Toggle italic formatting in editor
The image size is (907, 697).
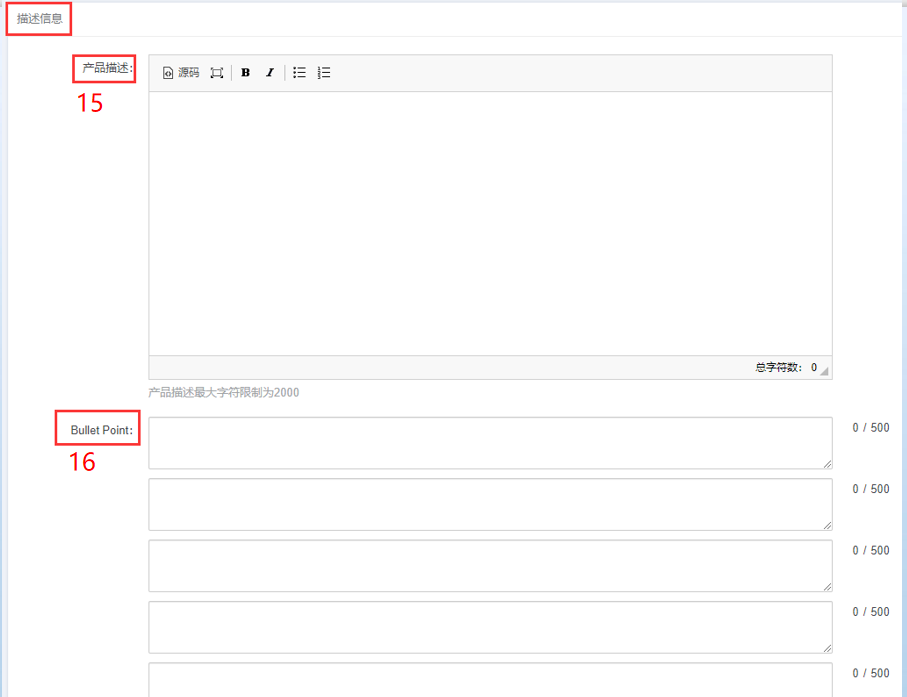(270, 72)
